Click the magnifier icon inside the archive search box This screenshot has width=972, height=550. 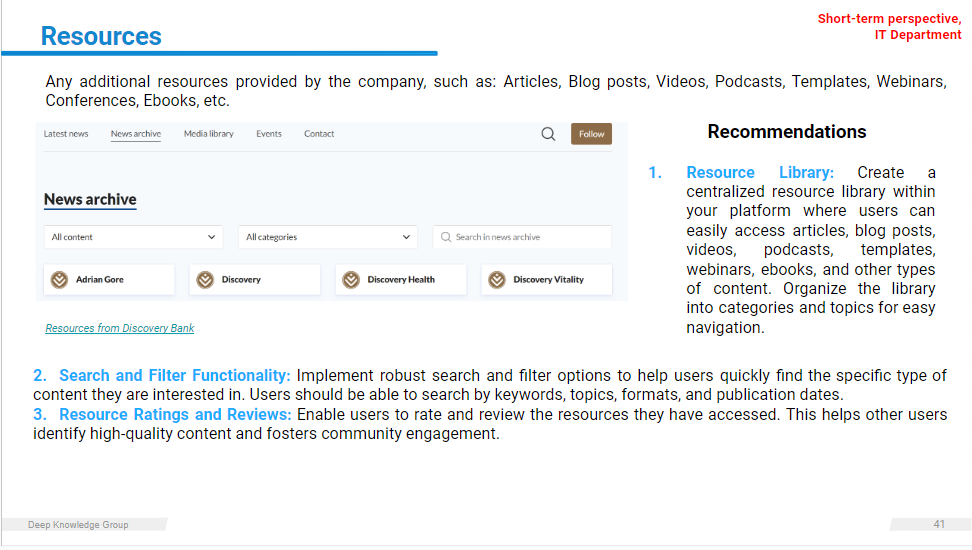(x=445, y=237)
